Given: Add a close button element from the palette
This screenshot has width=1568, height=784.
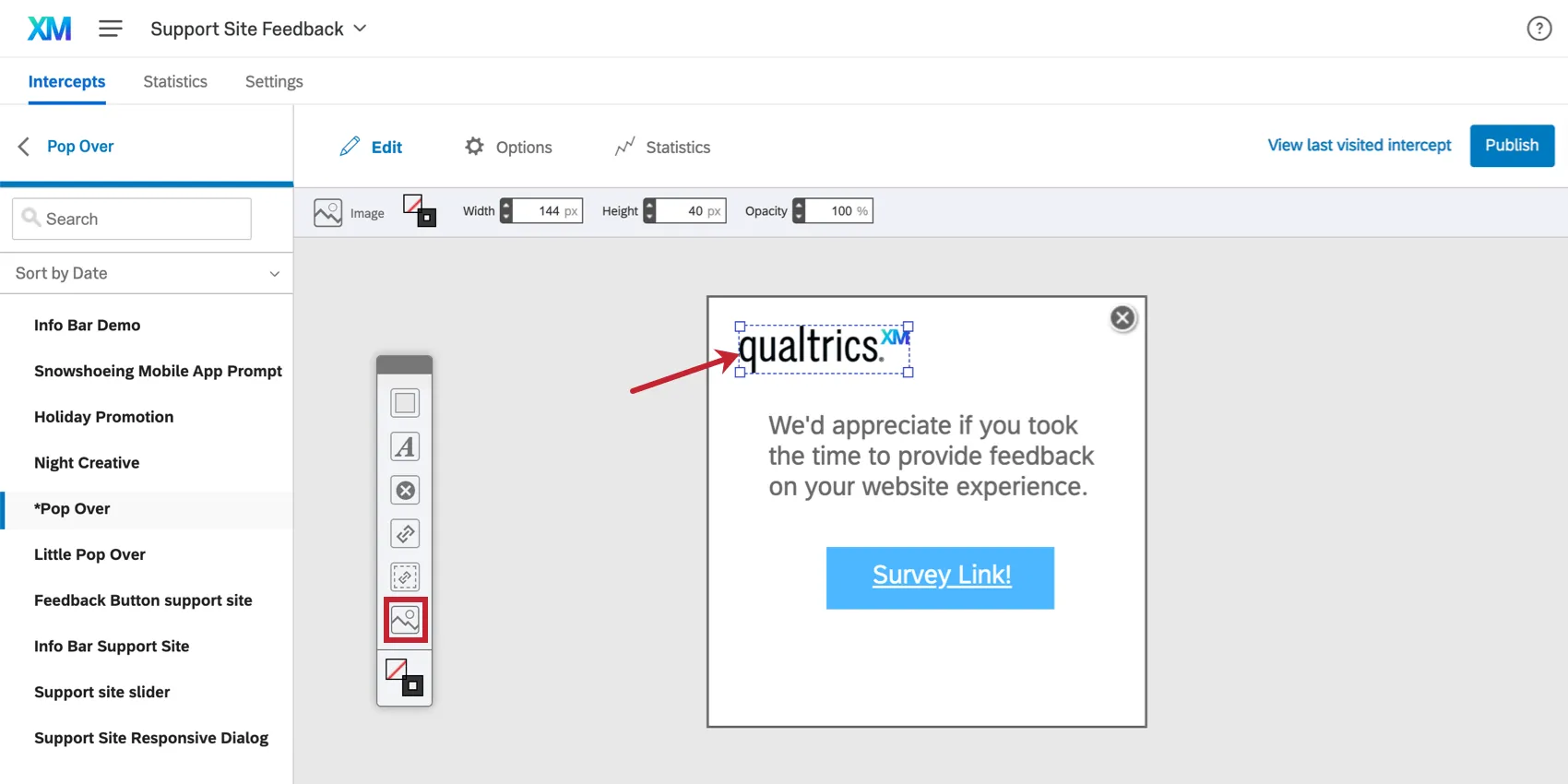Looking at the screenshot, I should pos(405,490).
